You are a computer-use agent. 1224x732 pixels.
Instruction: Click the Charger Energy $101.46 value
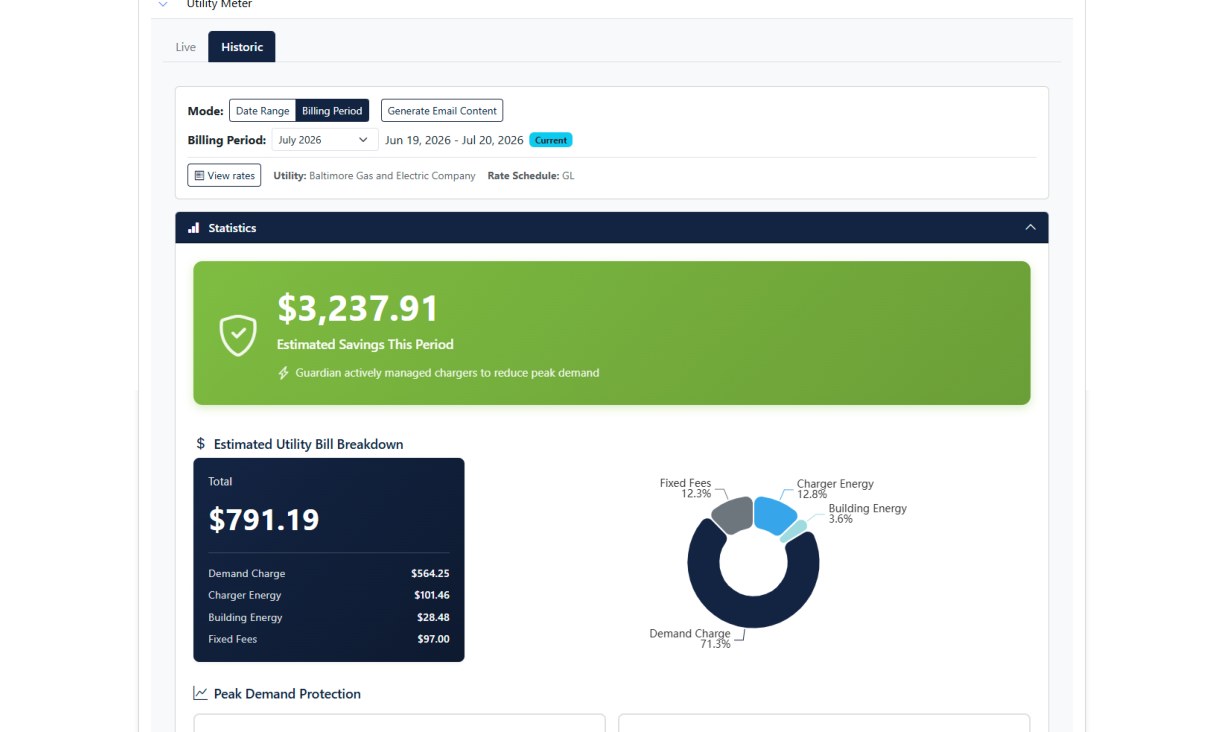coord(430,596)
